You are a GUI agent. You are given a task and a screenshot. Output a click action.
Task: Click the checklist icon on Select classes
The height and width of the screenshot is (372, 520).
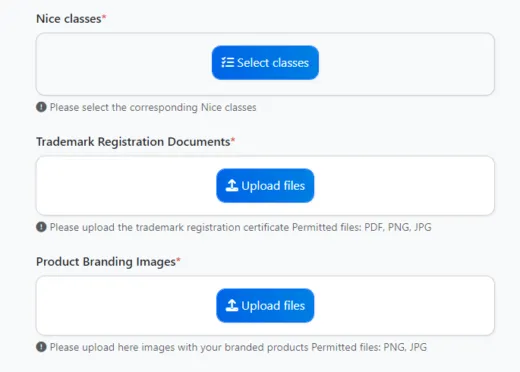pos(228,62)
